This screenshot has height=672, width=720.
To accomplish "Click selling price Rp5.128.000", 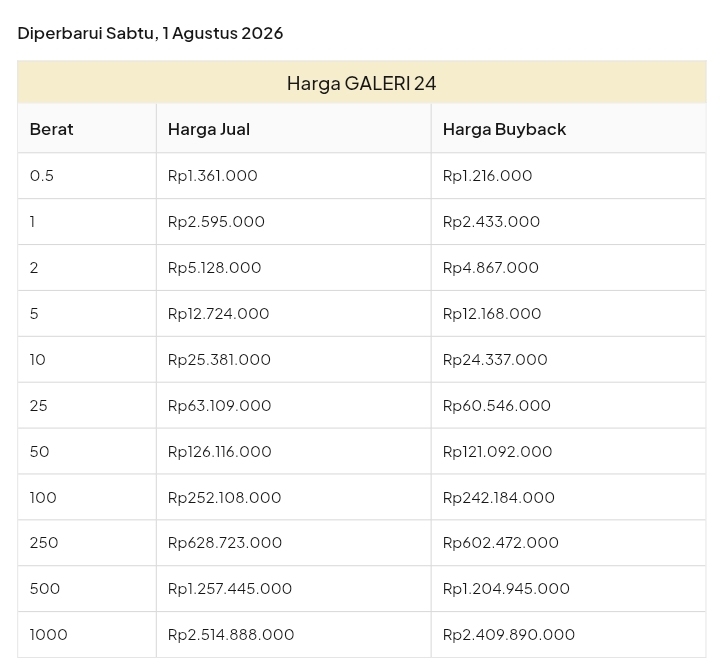I will 214,267.
